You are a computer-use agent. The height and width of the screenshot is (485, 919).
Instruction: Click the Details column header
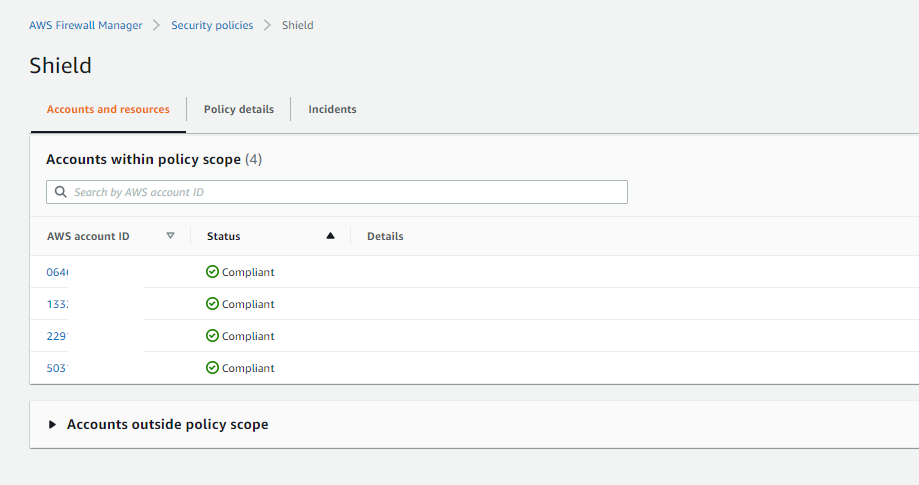click(x=385, y=237)
